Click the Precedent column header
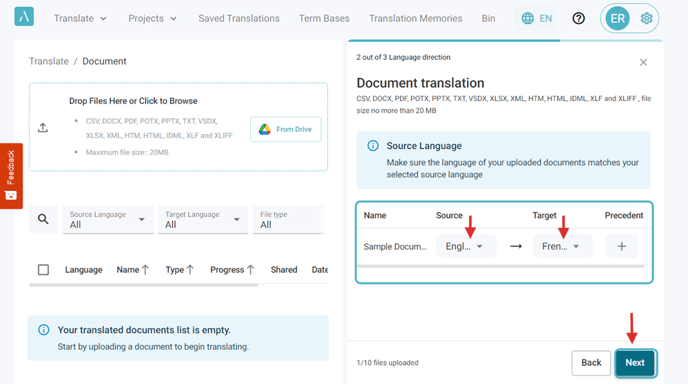The height and width of the screenshot is (384, 688). (624, 215)
